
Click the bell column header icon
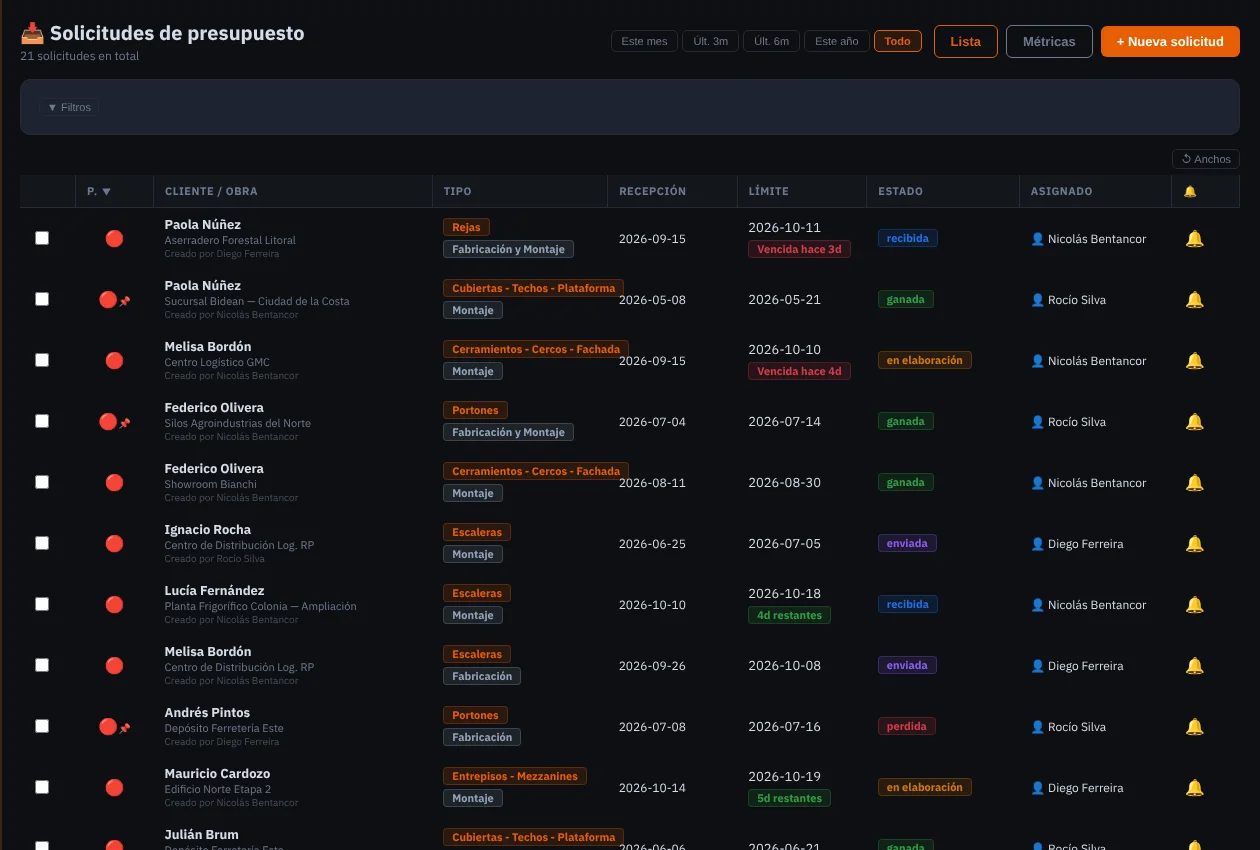pyautogui.click(x=1190, y=191)
